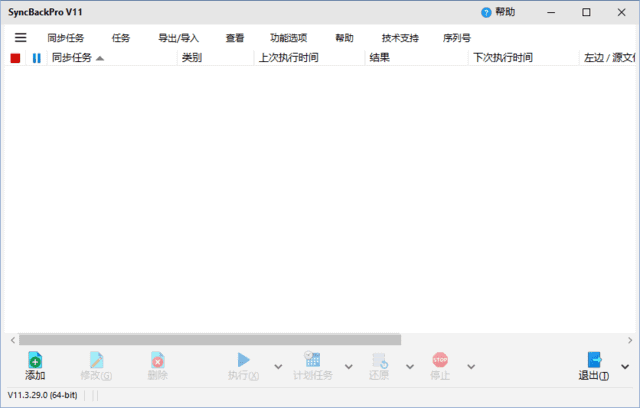Open the 技术支持 menu
The height and width of the screenshot is (408, 640).
(400, 38)
